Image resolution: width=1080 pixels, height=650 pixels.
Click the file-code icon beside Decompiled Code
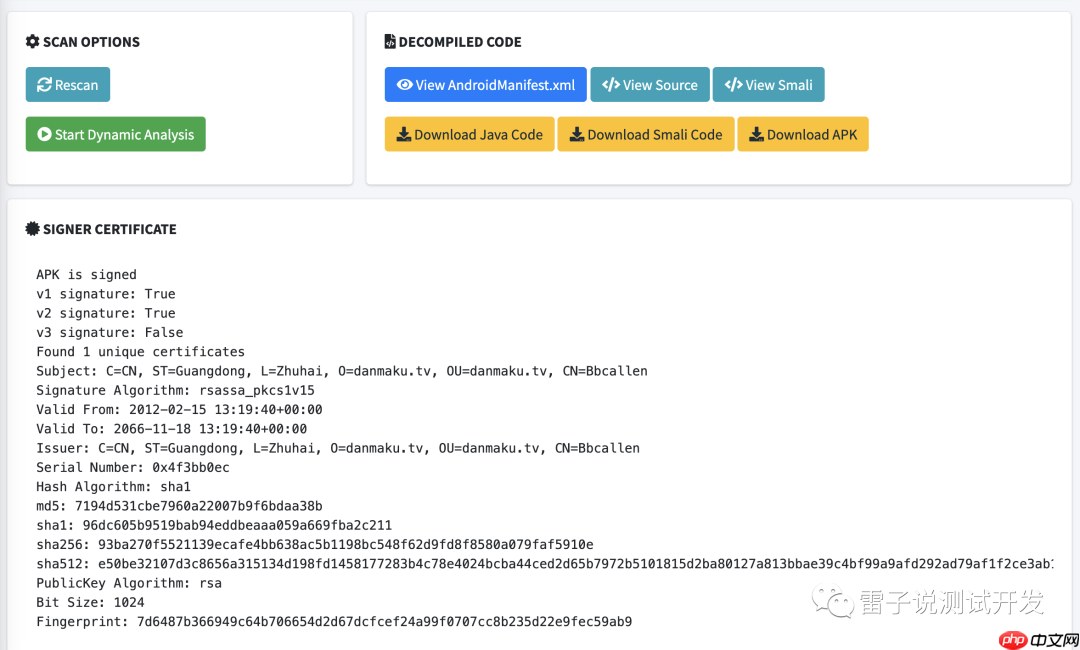point(390,41)
